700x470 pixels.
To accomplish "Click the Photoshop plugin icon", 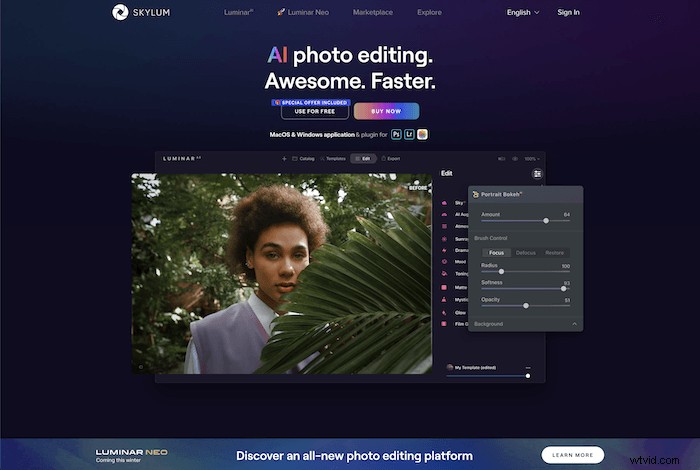I will [396, 134].
